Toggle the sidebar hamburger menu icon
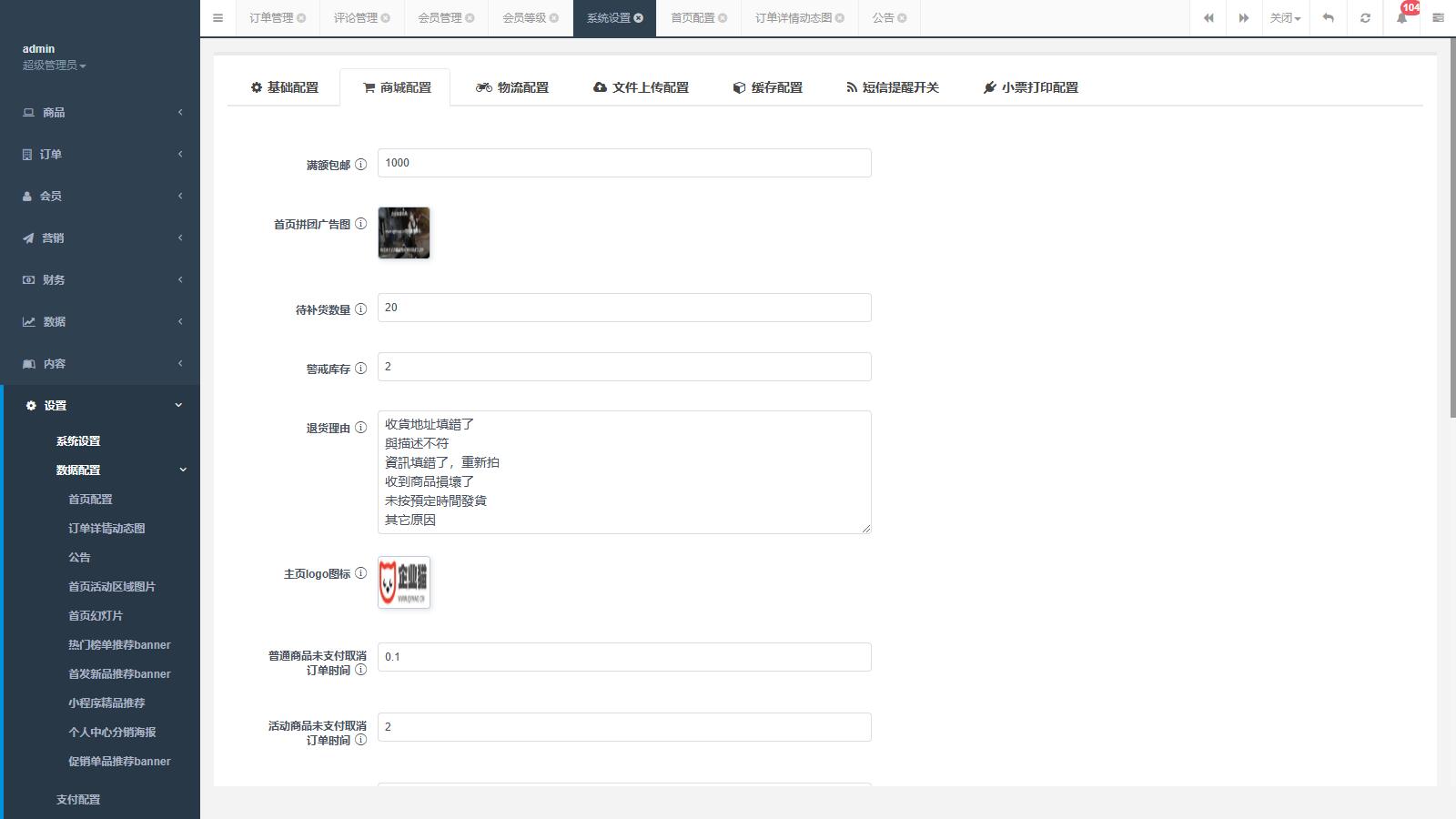 click(217, 18)
